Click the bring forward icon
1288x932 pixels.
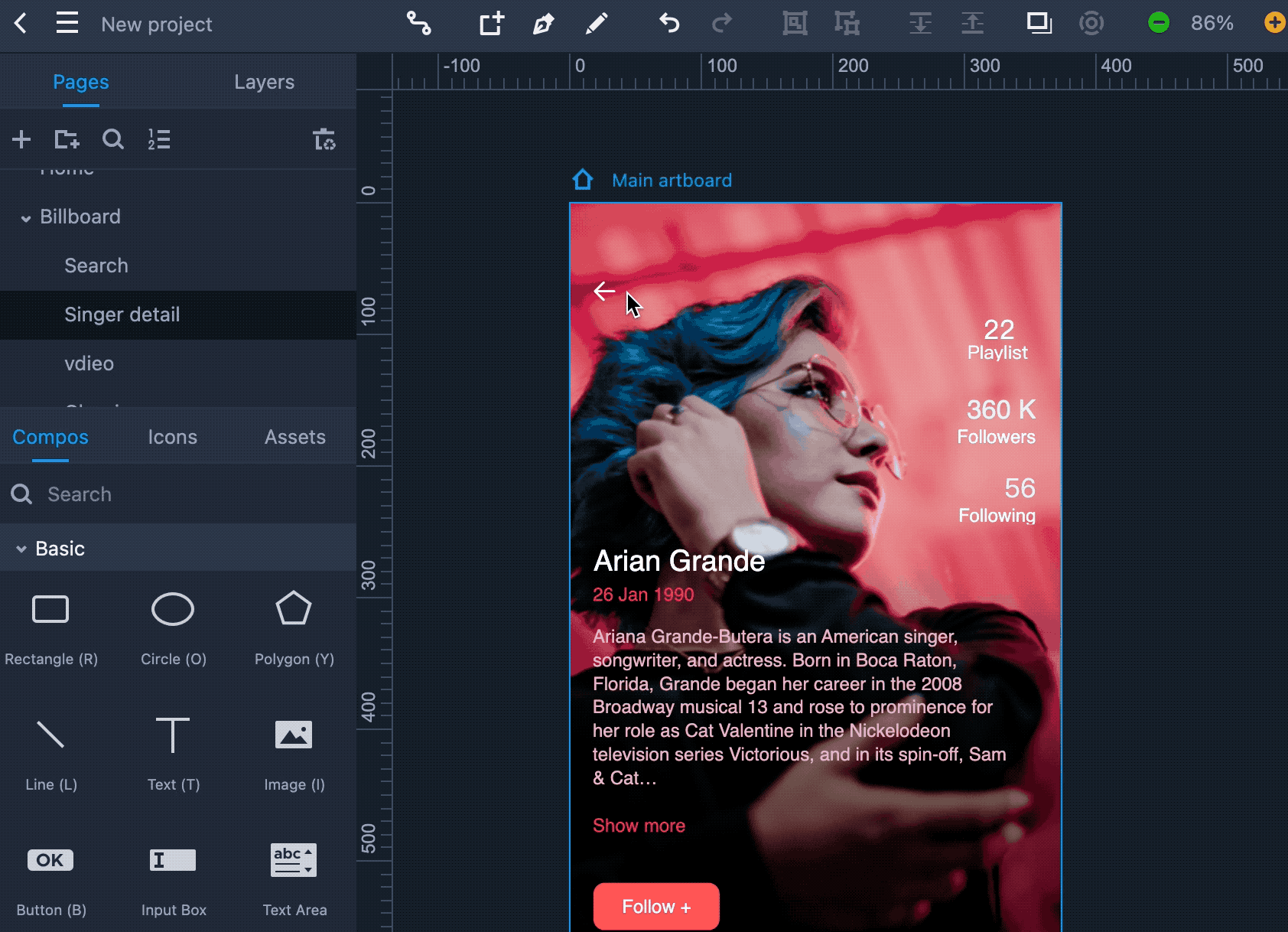[x=972, y=23]
